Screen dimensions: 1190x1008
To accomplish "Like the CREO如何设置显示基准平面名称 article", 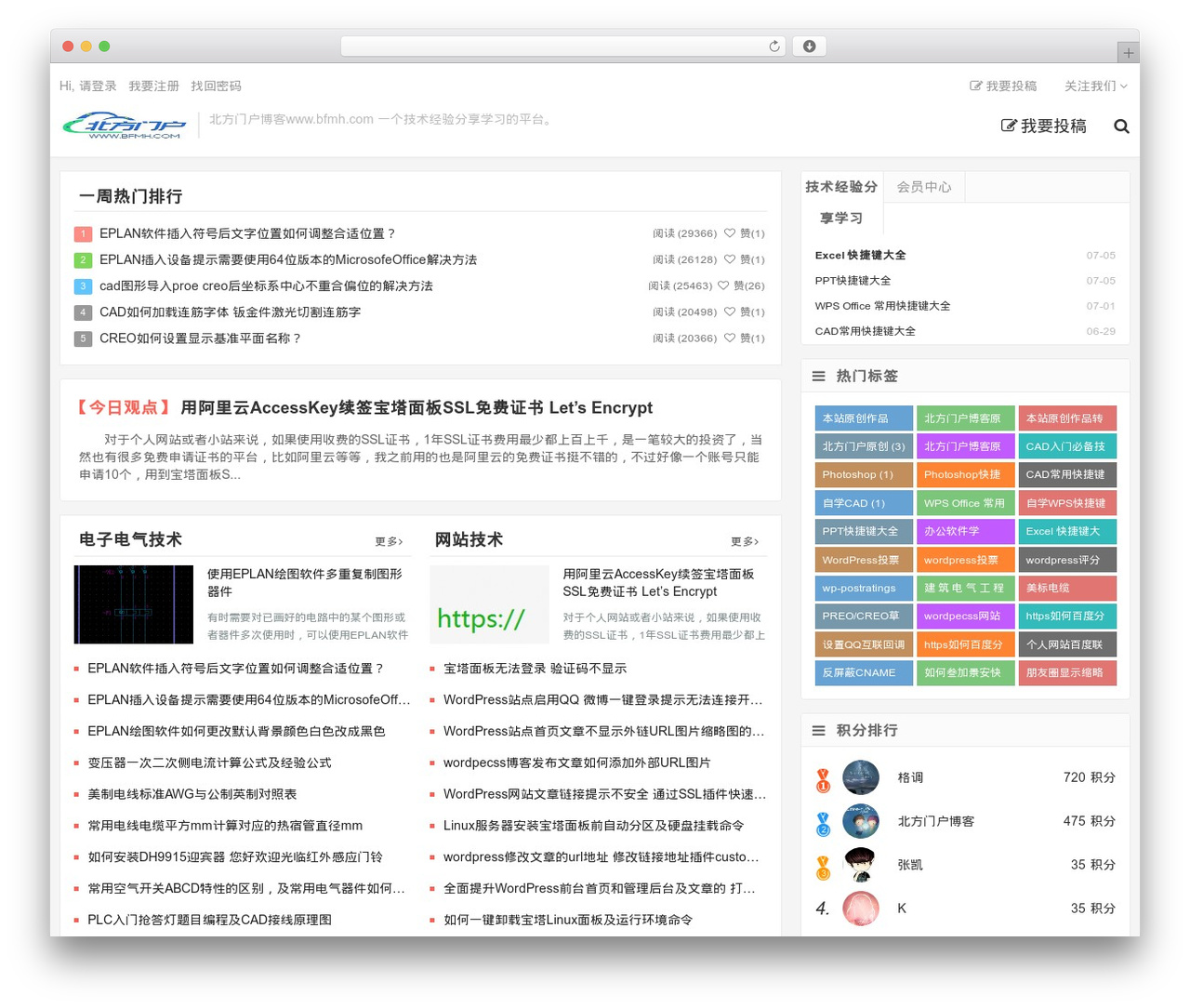I will click(730, 338).
